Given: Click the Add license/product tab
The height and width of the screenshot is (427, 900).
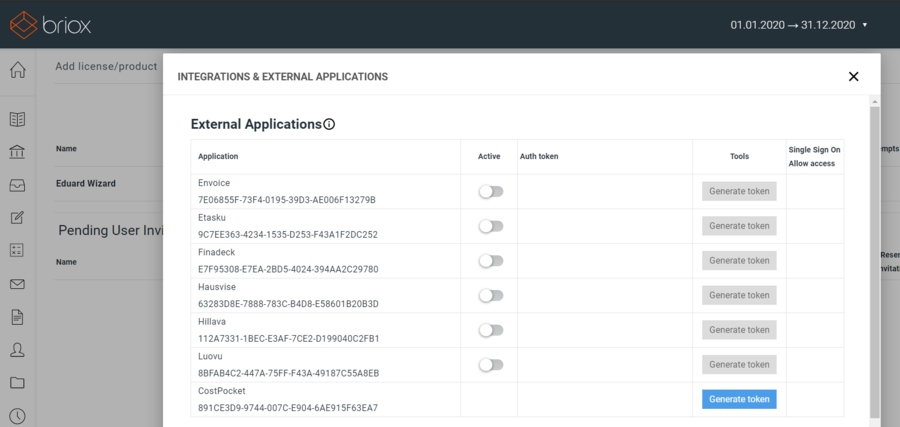Looking at the screenshot, I should (x=106, y=67).
